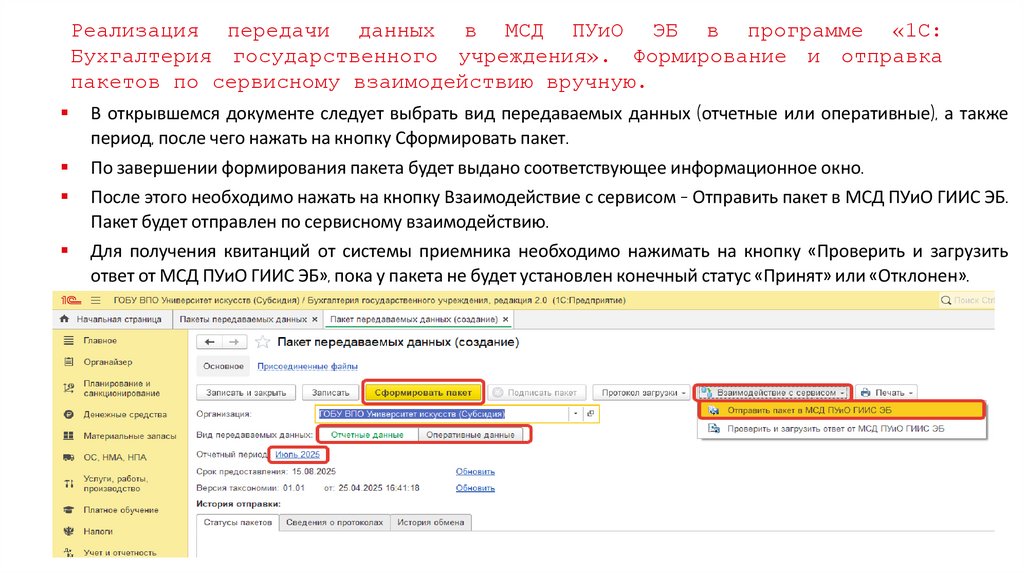1024x574 pixels.
Task: Click the Записать button
Action: [330, 392]
